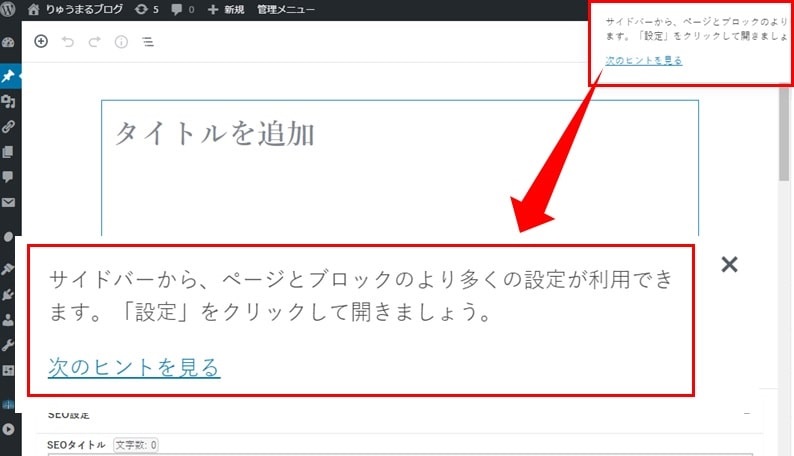Redo the editor action

[94, 42]
